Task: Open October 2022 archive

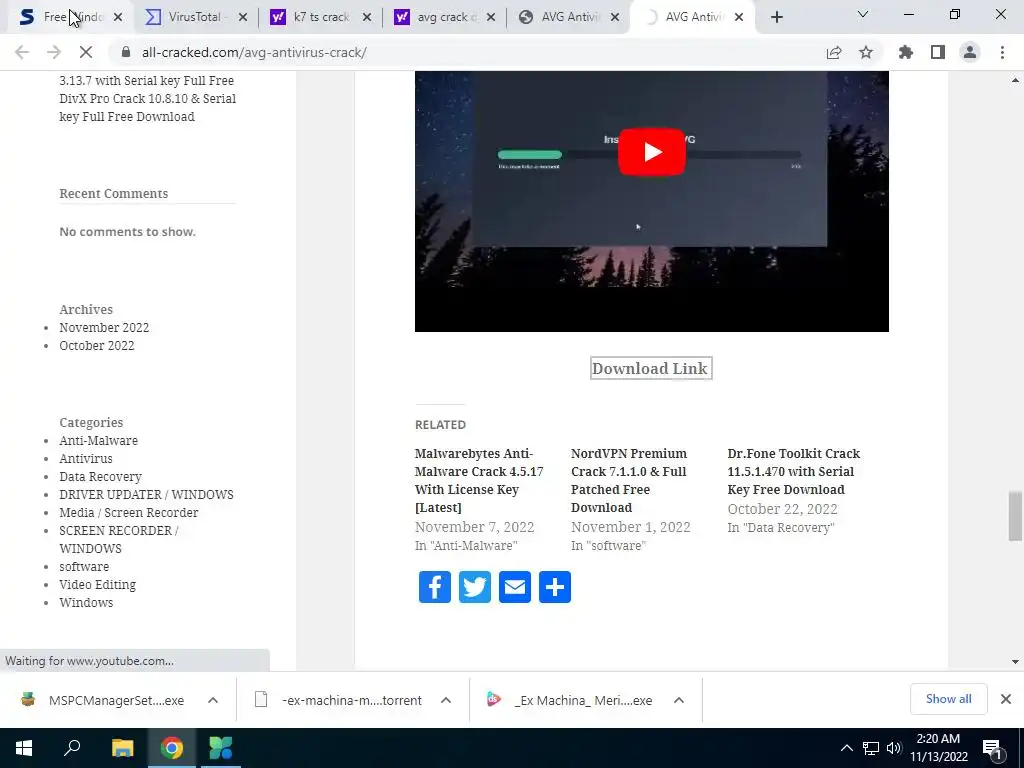Action: [x=97, y=345]
